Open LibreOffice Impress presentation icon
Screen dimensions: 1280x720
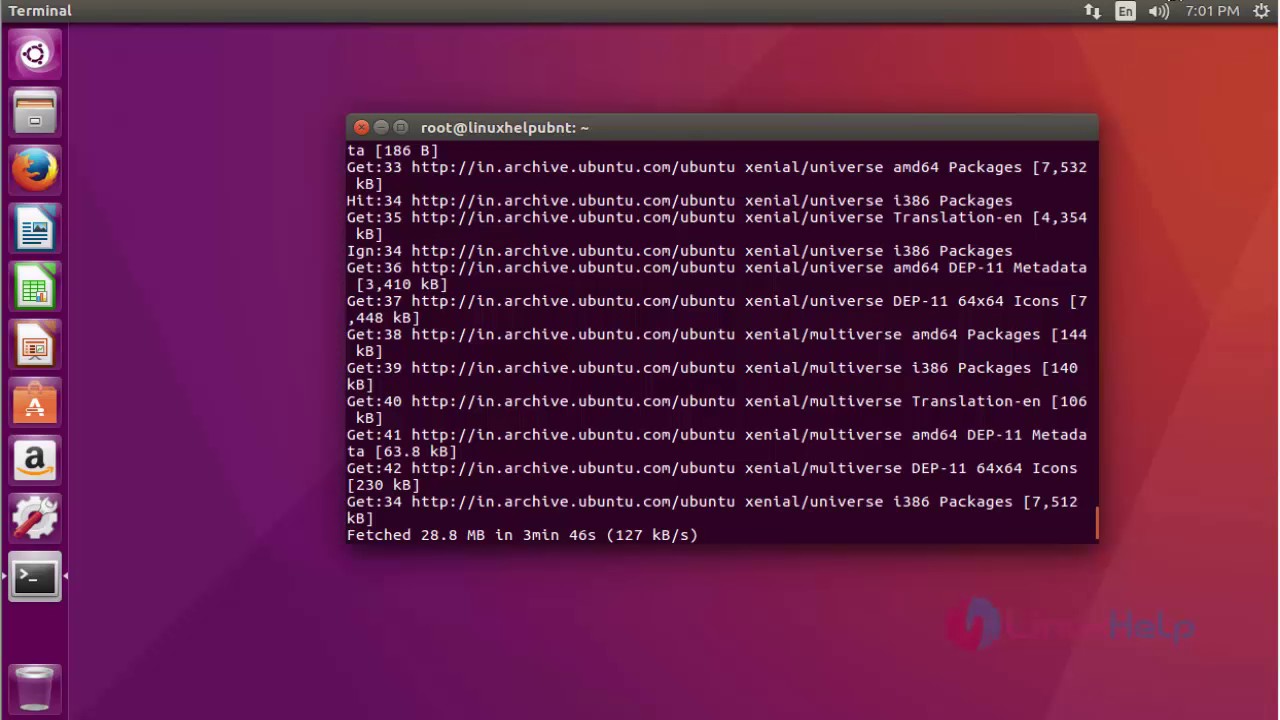pyautogui.click(x=35, y=344)
